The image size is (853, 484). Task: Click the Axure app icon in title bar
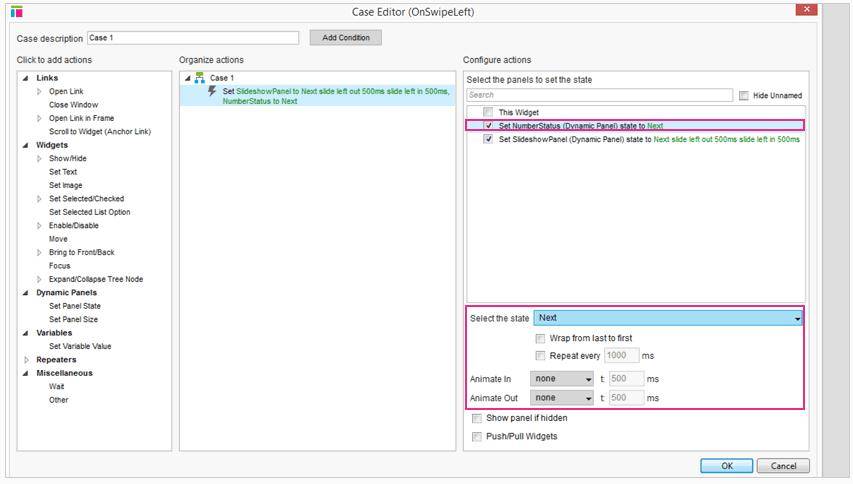coord(16,12)
